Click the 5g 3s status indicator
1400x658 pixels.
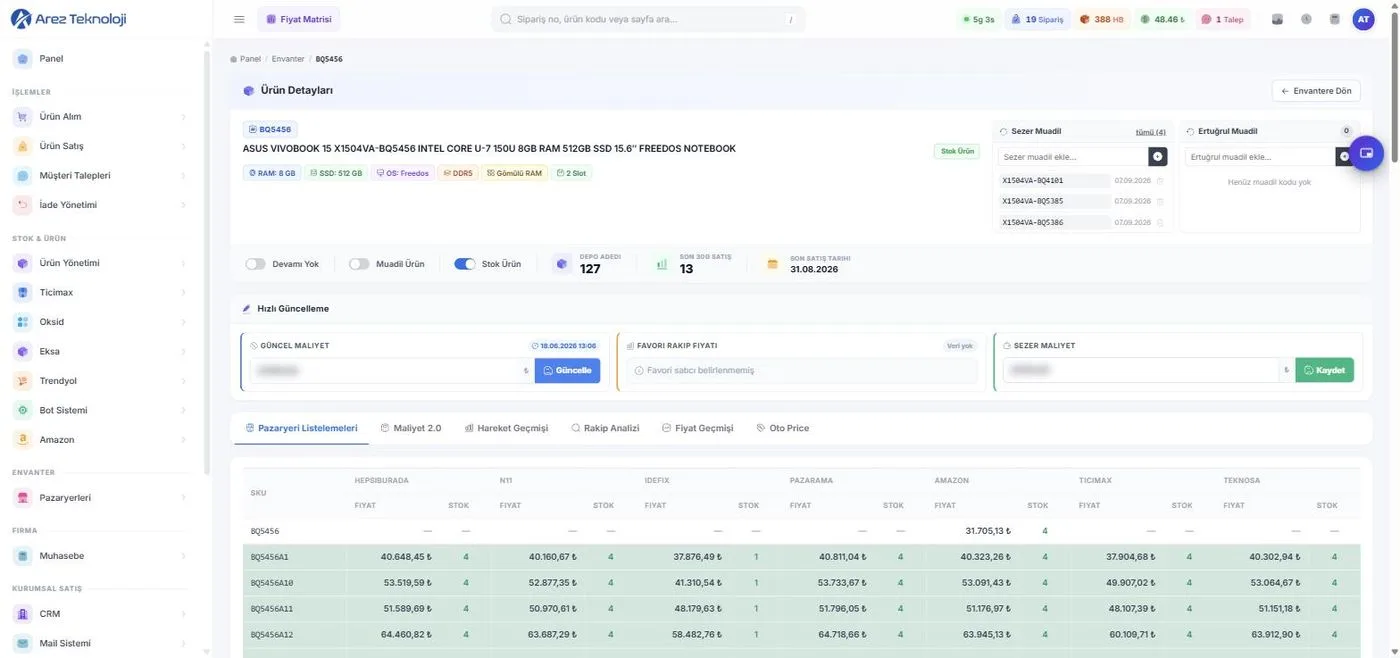click(978, 19)
